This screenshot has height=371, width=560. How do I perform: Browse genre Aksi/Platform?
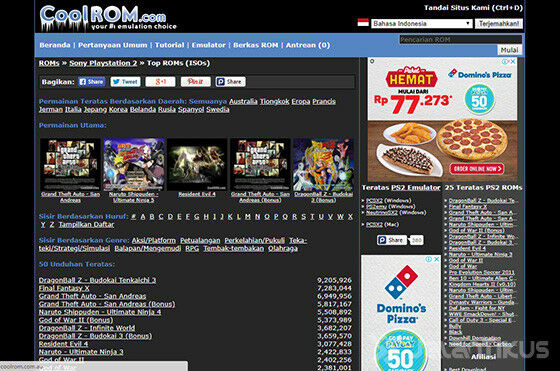pyautogui.click(x=154, y=240)
